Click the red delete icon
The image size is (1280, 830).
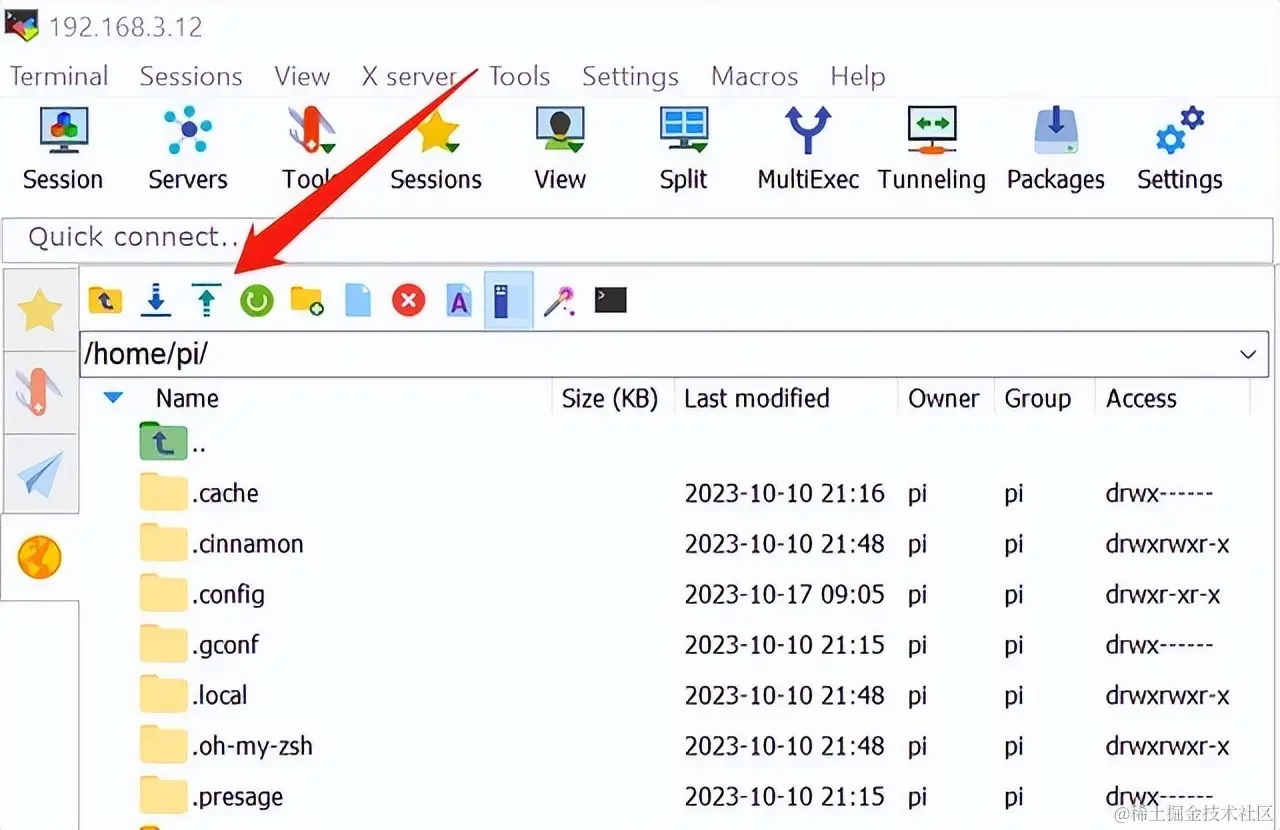tap(408, 300)
